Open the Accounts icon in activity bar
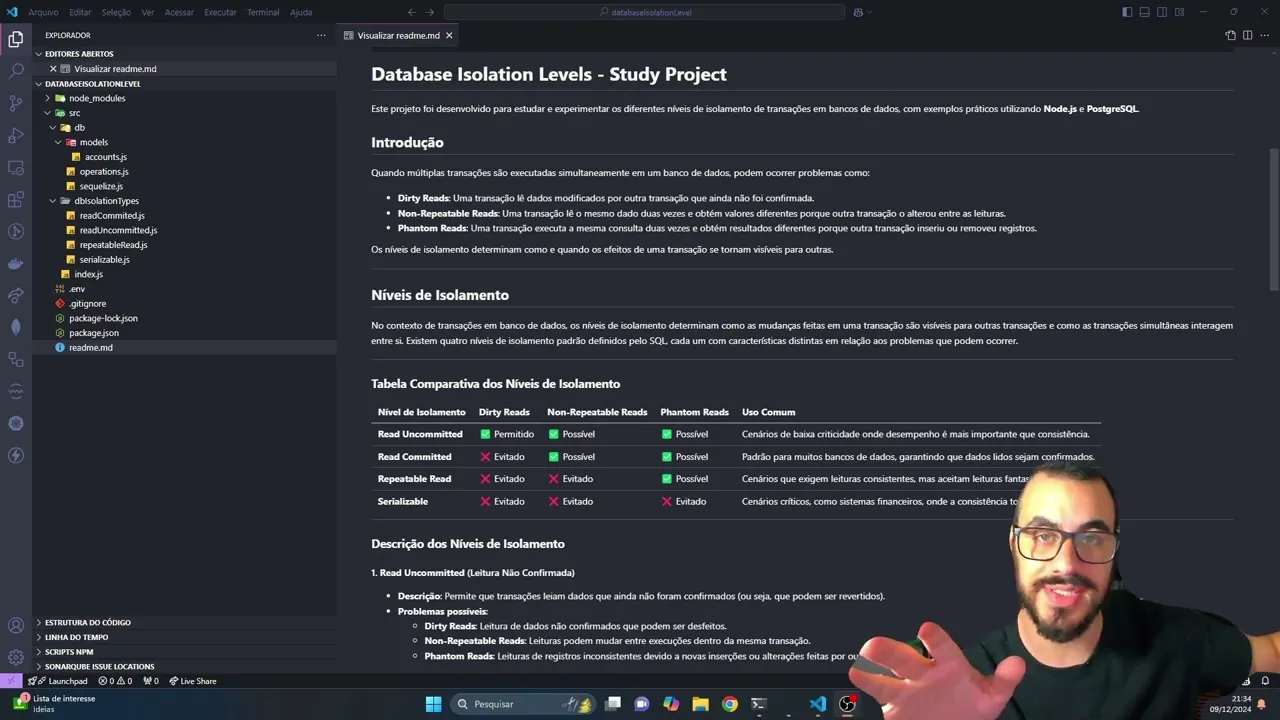 tap(16, 626)
